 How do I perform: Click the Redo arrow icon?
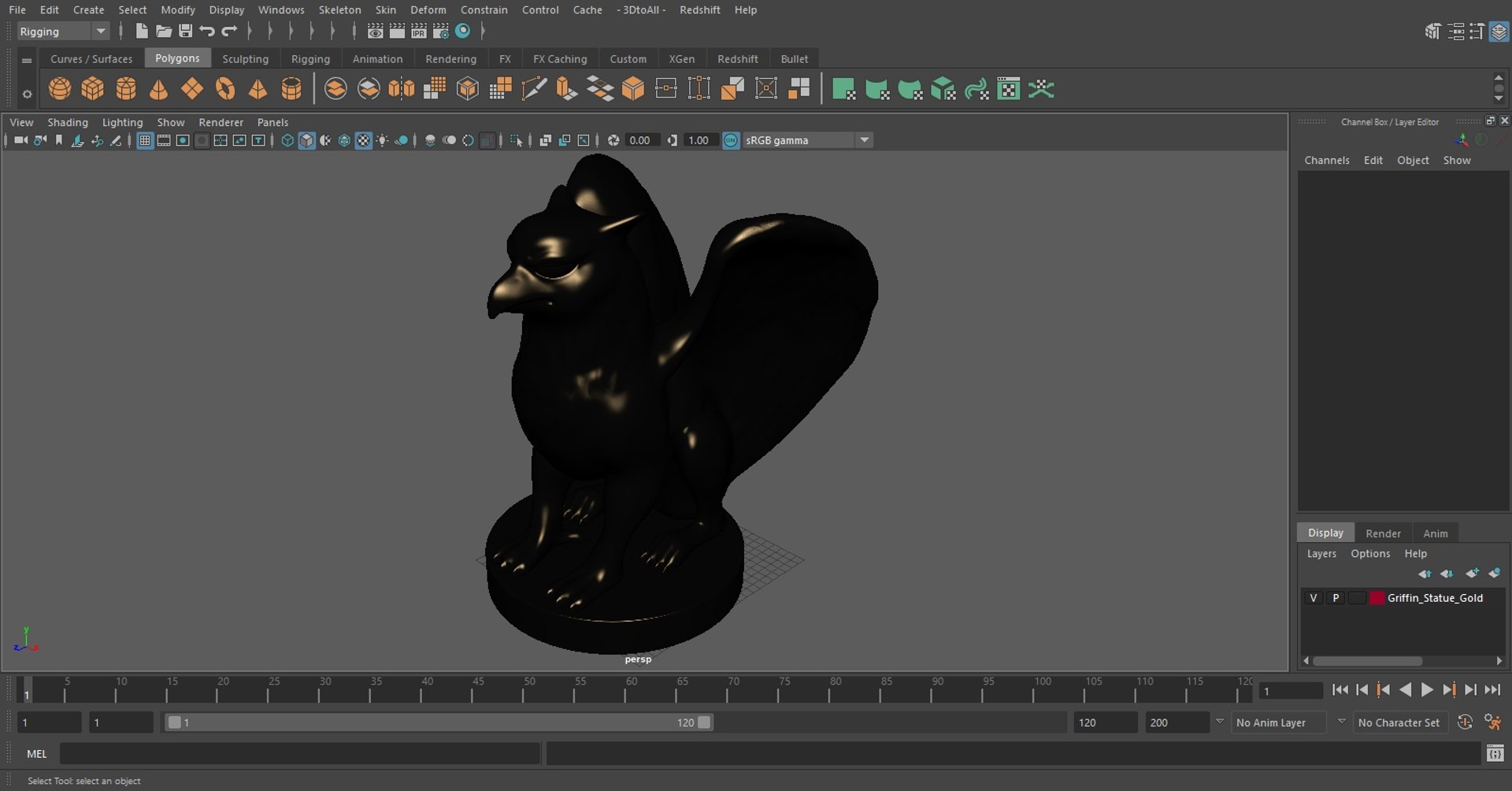(229, 31)
